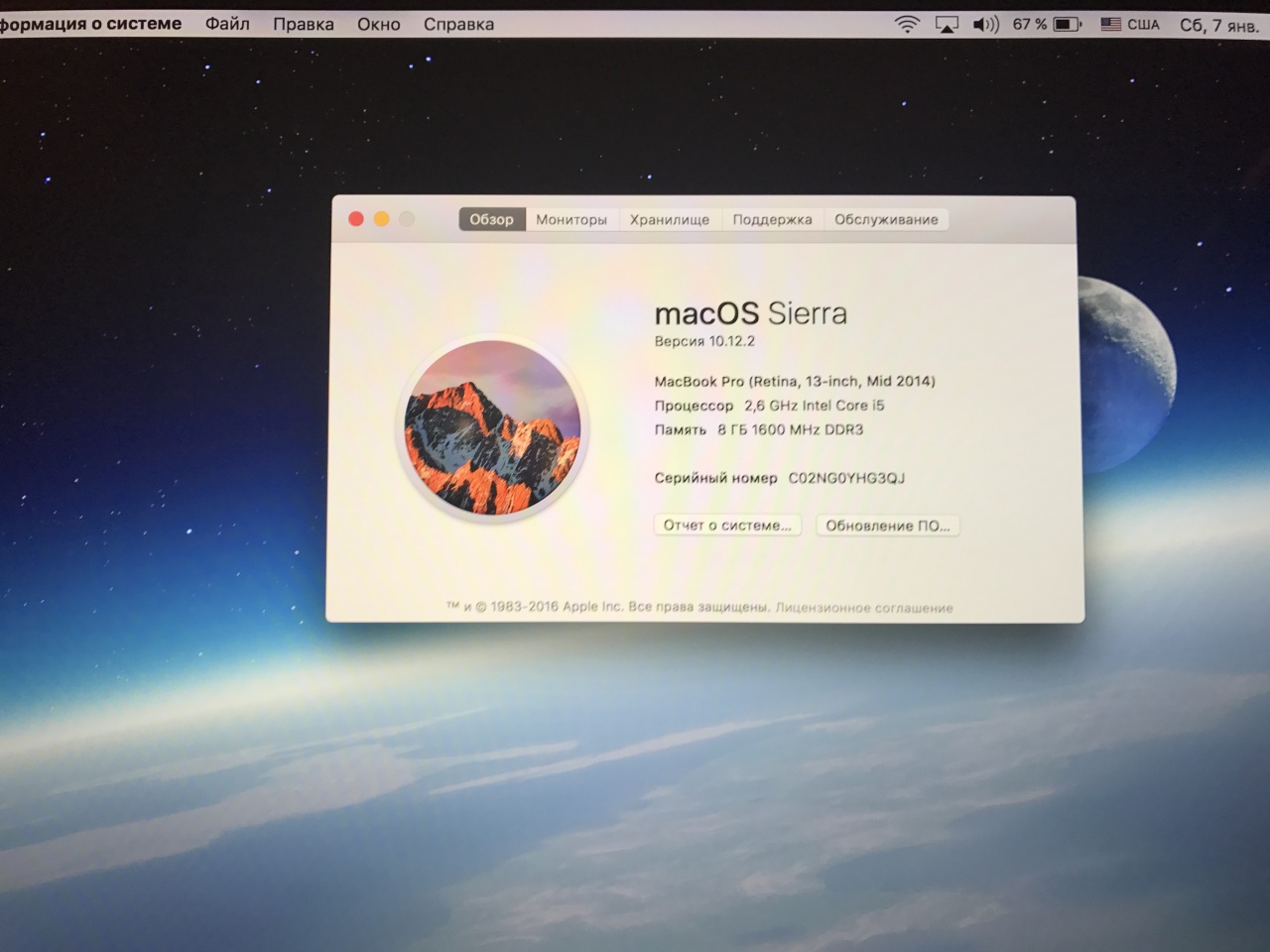Switch to the Хранилище tab
The height and width of the screenshot is (952, 1270).
pos(670,219)
